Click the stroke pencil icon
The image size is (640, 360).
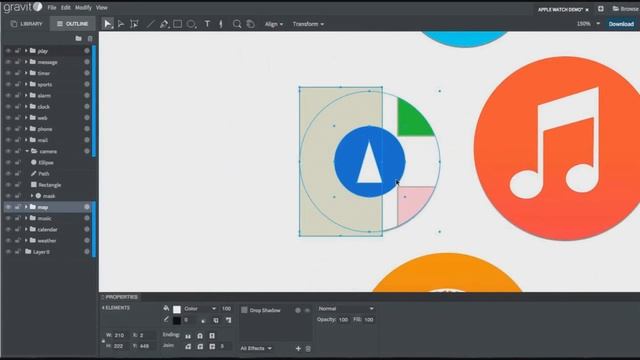click(166, 320)
